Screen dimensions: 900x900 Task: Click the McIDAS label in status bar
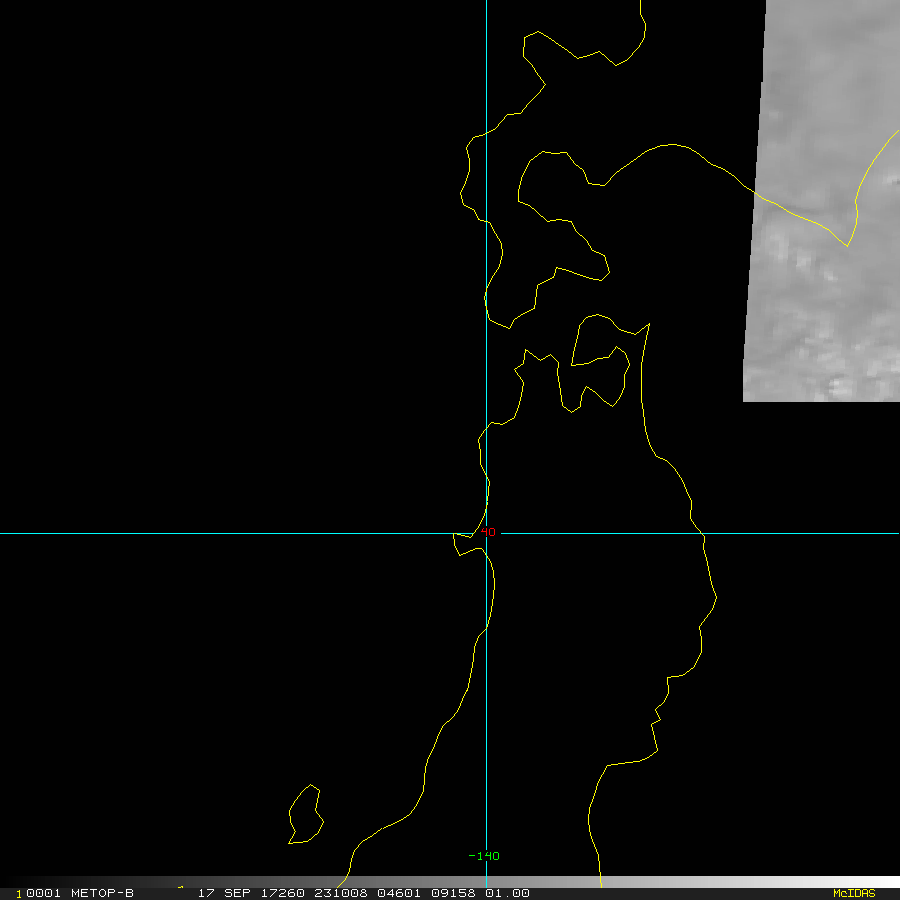coord(854,893)
